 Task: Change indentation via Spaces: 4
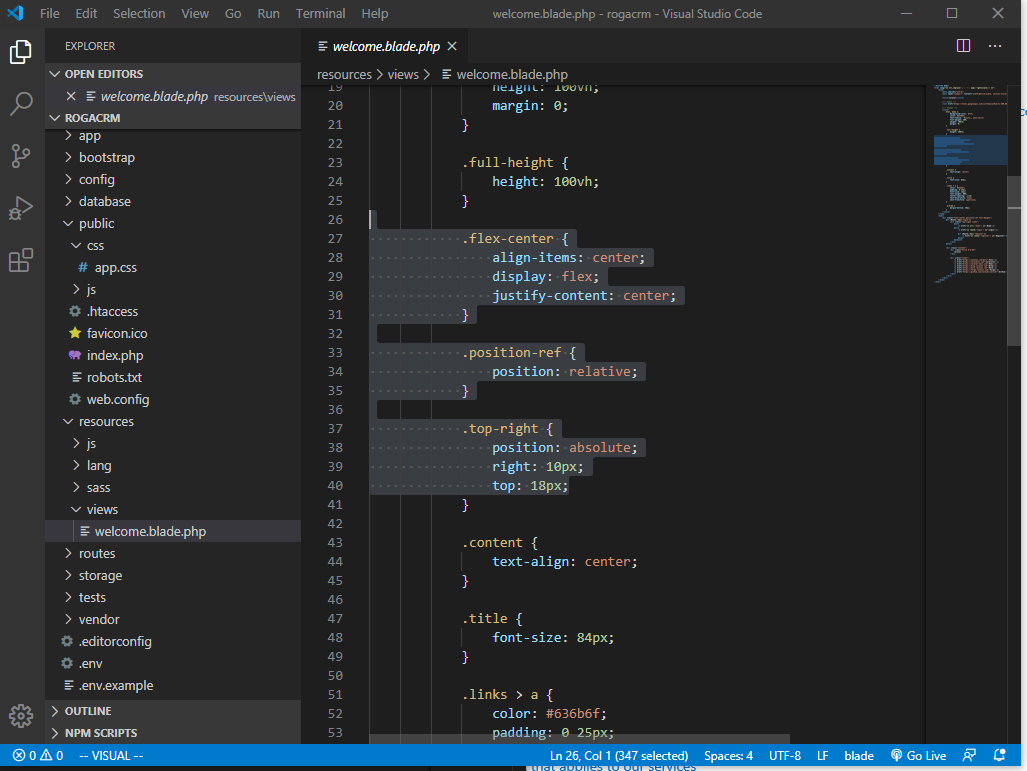728,756
